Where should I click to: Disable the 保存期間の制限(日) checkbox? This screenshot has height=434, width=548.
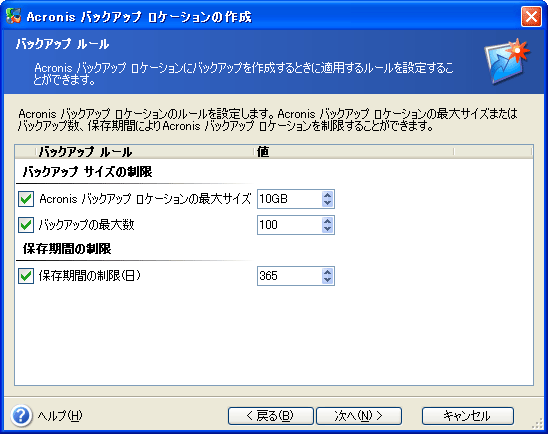[26, 276]
